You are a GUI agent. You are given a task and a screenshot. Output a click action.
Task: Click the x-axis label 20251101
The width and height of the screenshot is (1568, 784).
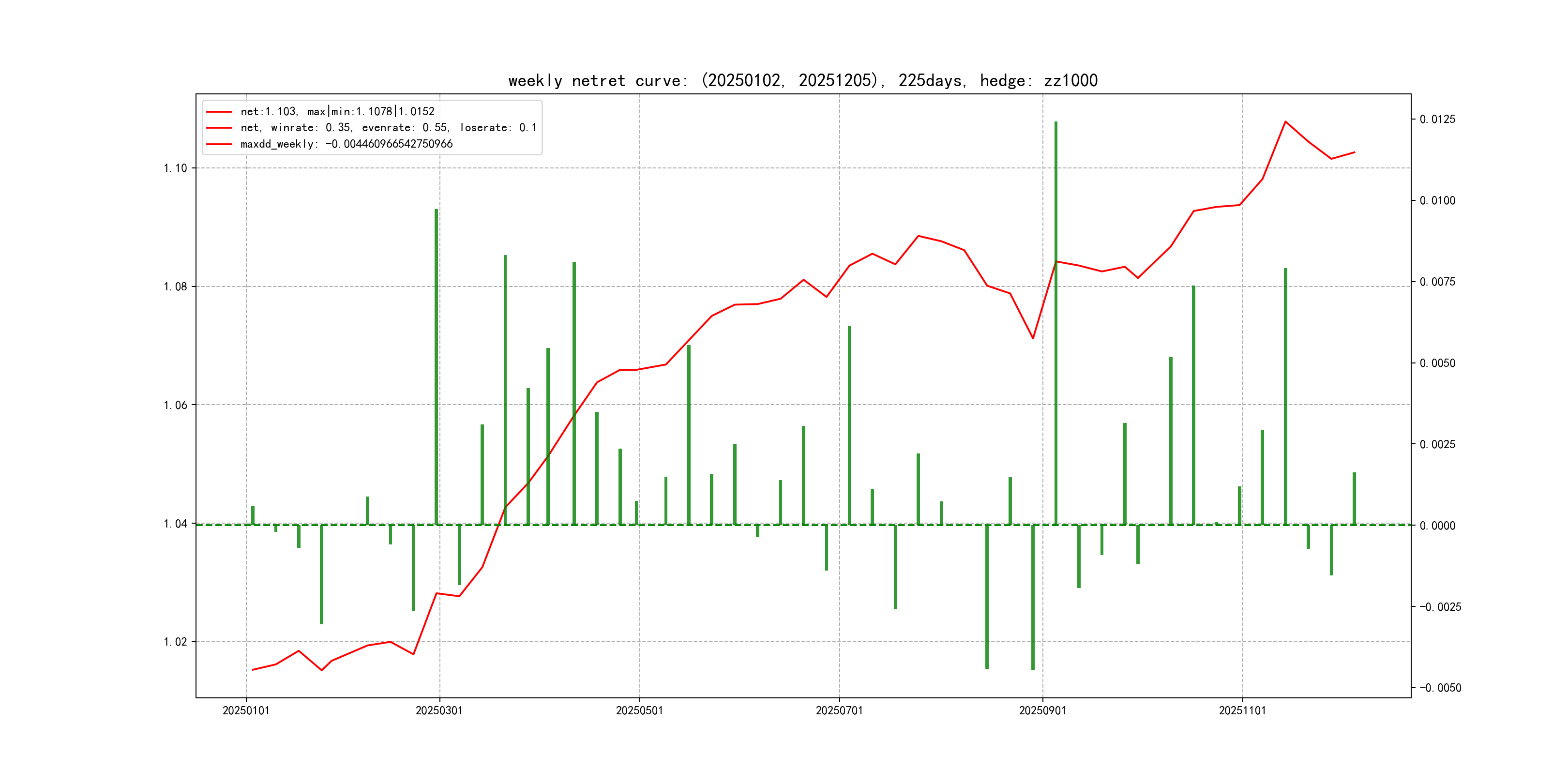(1242, 710)
